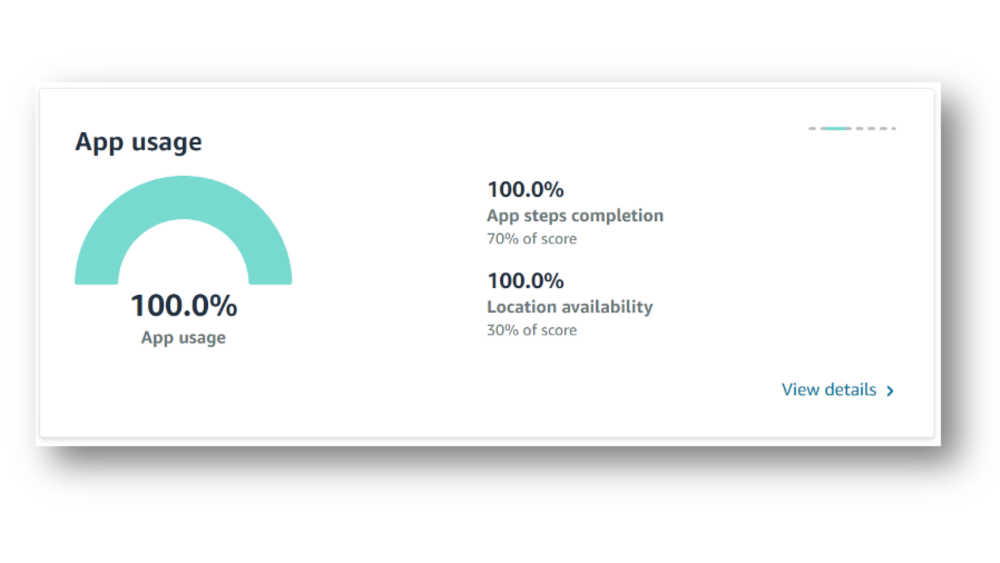Select the large 100.0% gauge value

point(183,305)
